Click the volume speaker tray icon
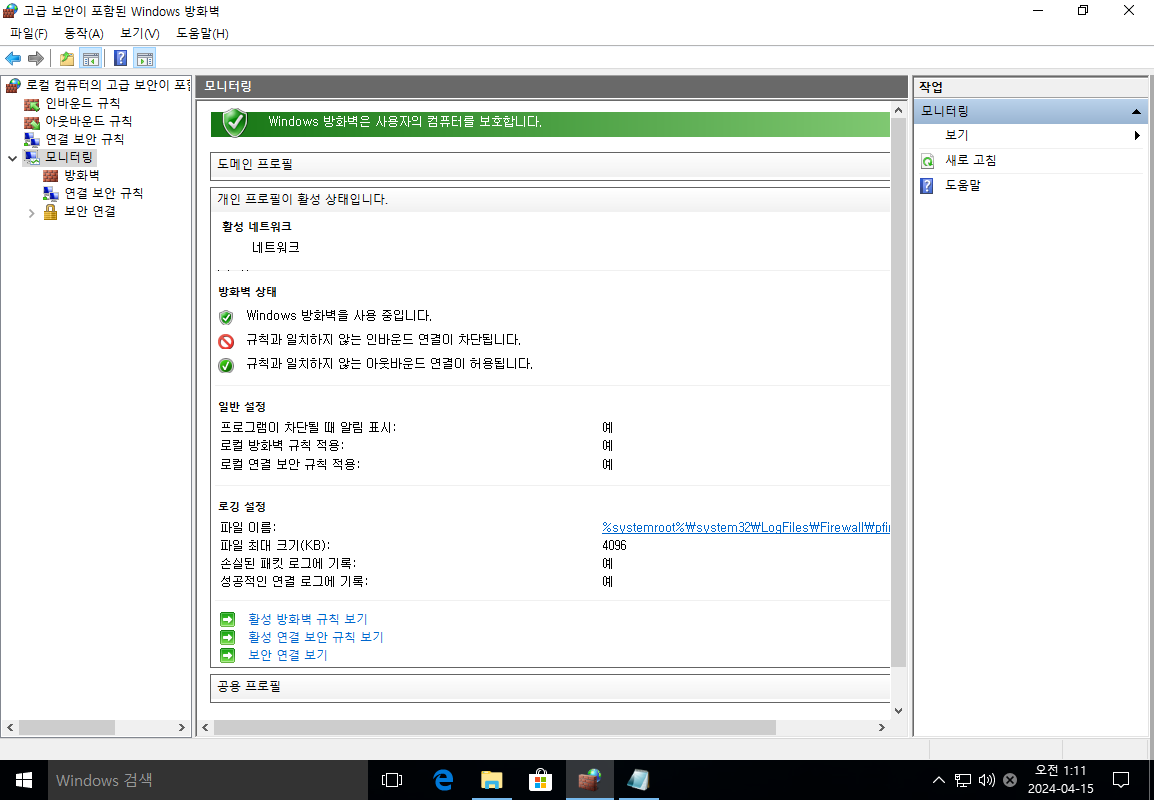 987,780
